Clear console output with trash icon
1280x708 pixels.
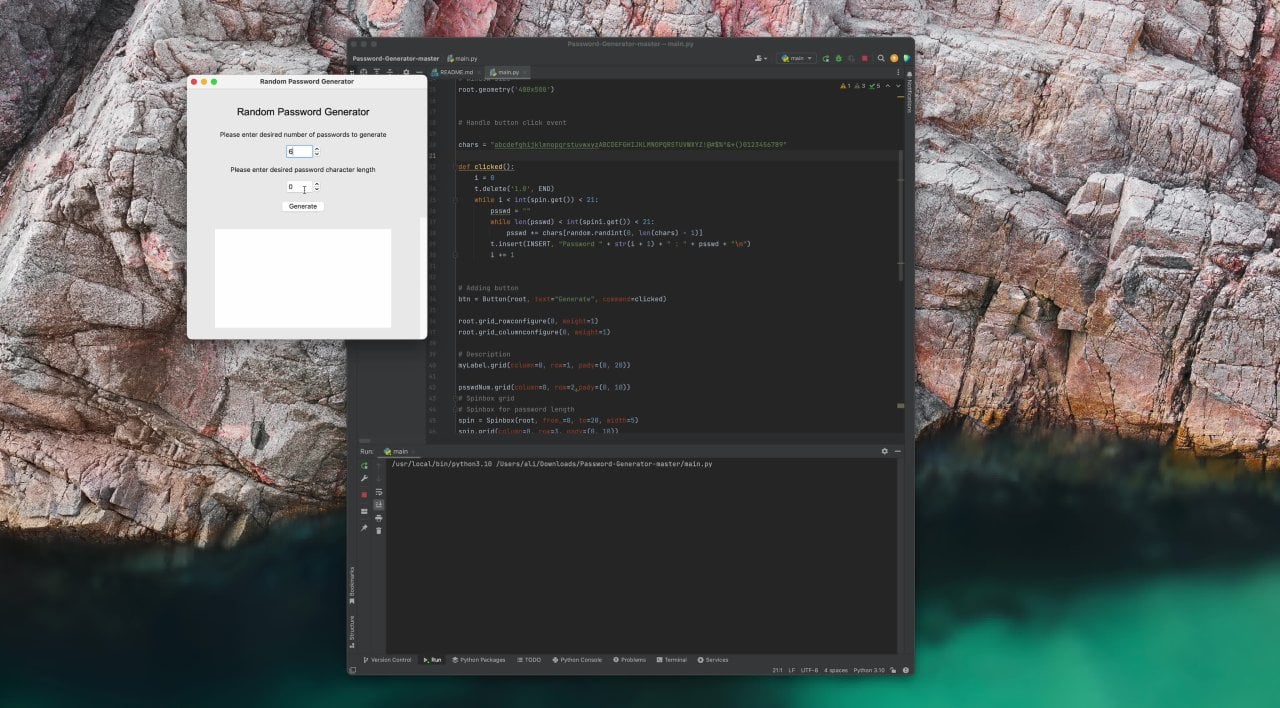click(x=379, y=530)
